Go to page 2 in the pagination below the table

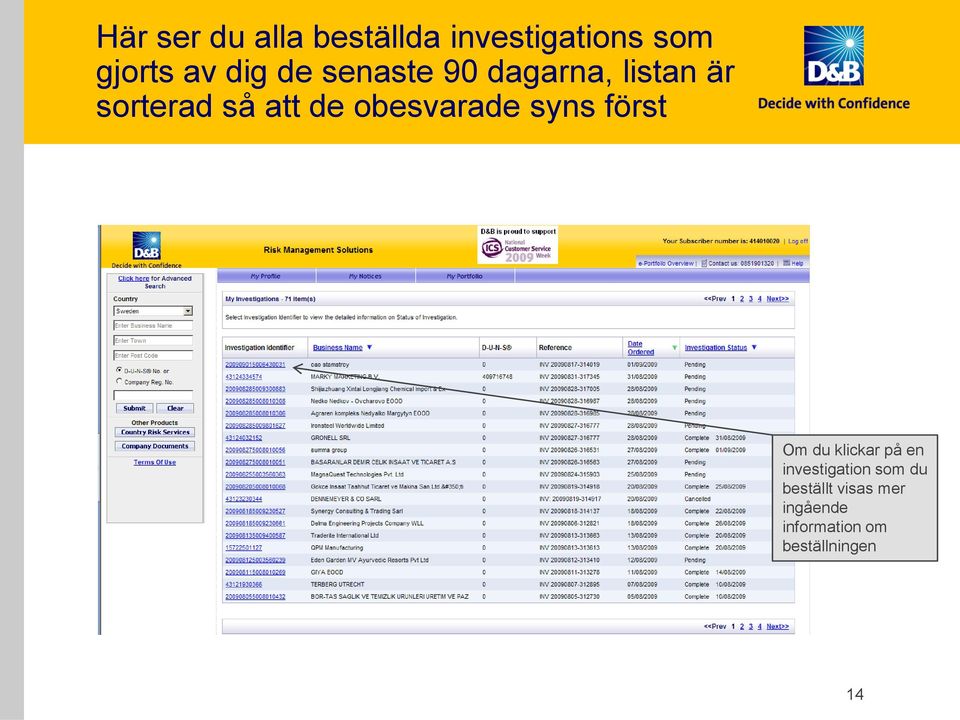[x=741, y=626]
